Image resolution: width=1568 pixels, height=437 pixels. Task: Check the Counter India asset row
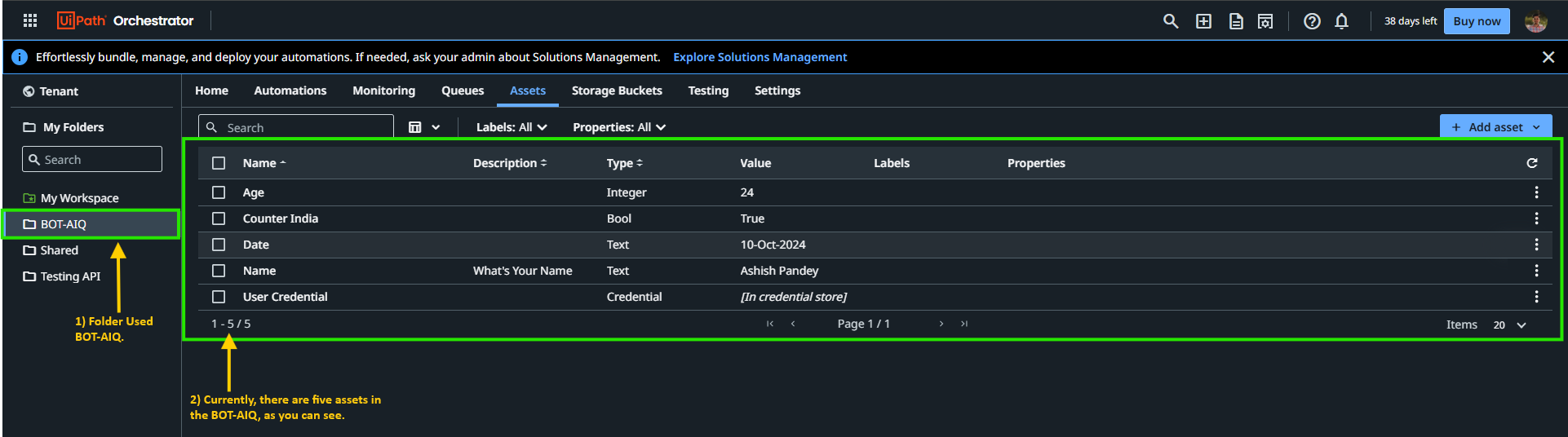tap(219, 218)
